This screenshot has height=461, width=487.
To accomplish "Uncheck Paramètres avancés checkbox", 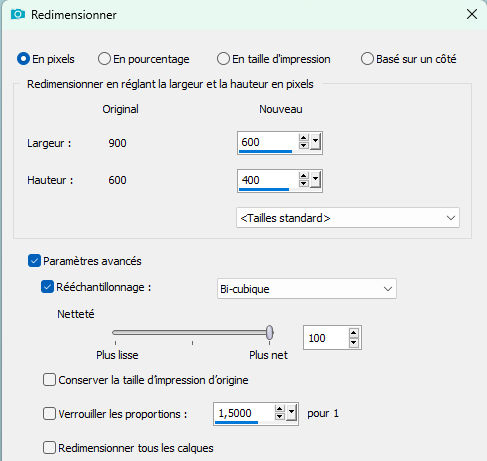I will 34,261.
